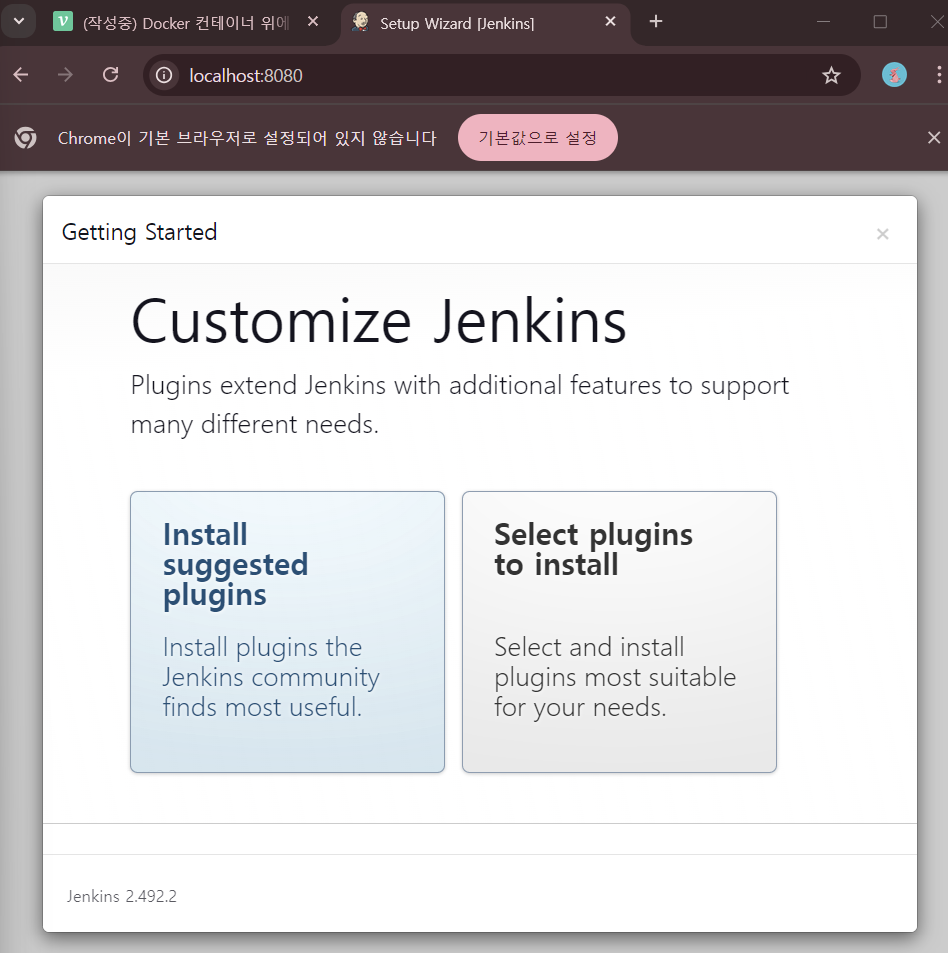The image size is (948, 953).
Task: Click the Customize Jenkins heading
Action: click(379, 321)
